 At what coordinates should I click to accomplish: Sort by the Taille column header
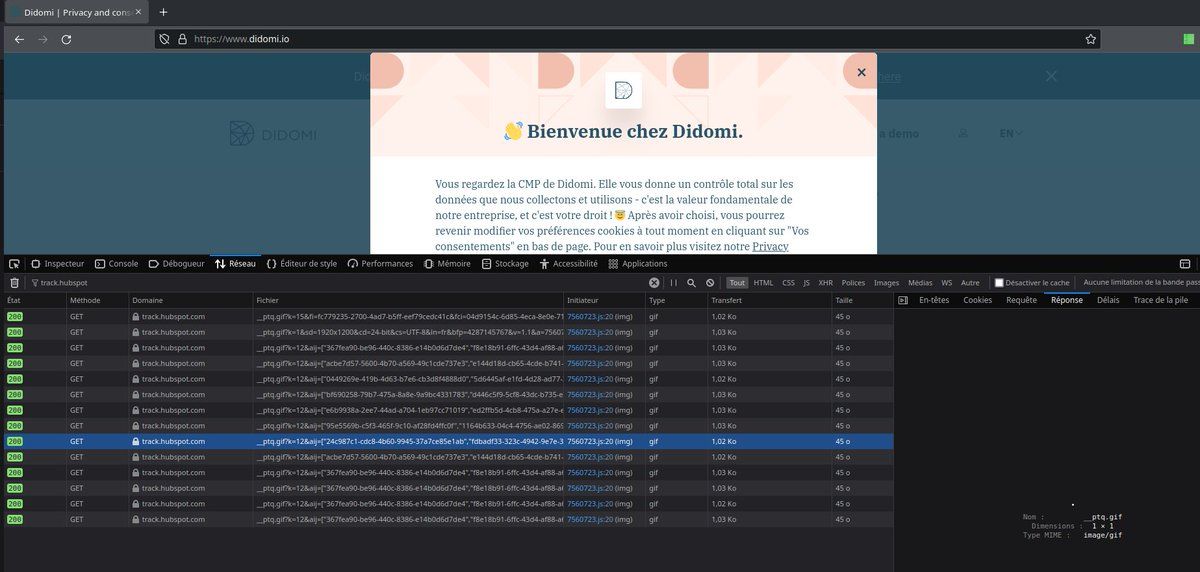click(x=861, y=300)
